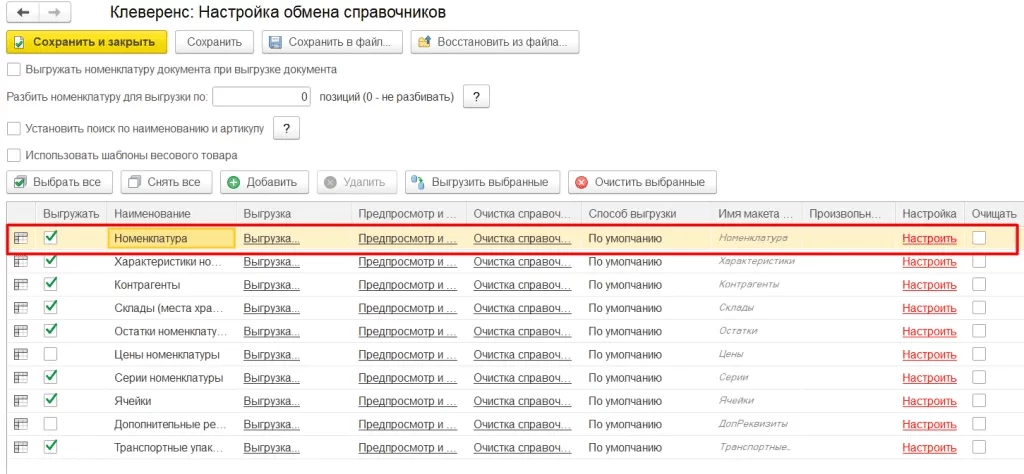Open 'Настроить' link for Контрагенты row
1024x474 pixels.
coord(929,285)
